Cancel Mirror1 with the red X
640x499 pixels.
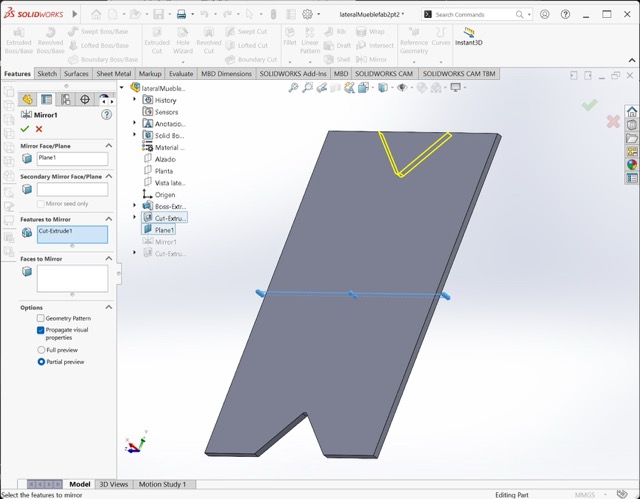39,129
